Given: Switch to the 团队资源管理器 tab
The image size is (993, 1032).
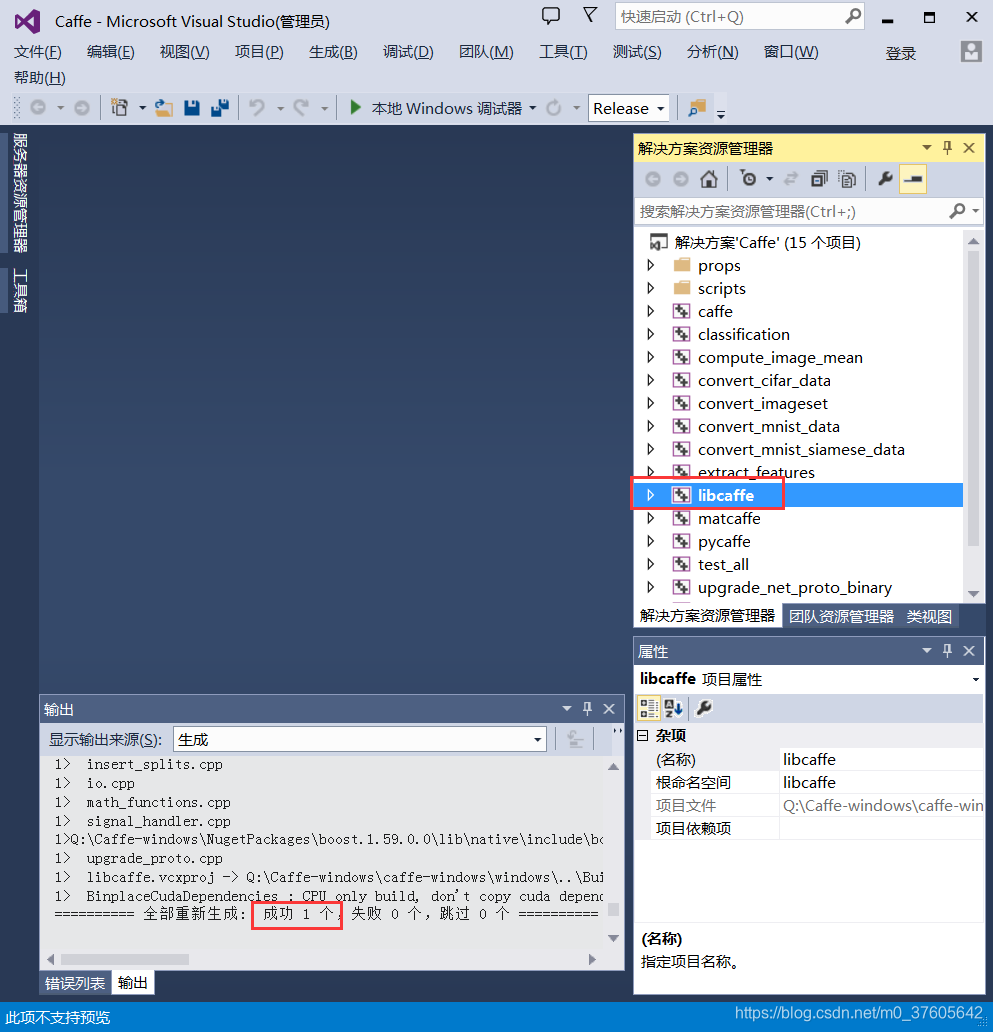Looking at the screenshot, I should tap(842, 616).
